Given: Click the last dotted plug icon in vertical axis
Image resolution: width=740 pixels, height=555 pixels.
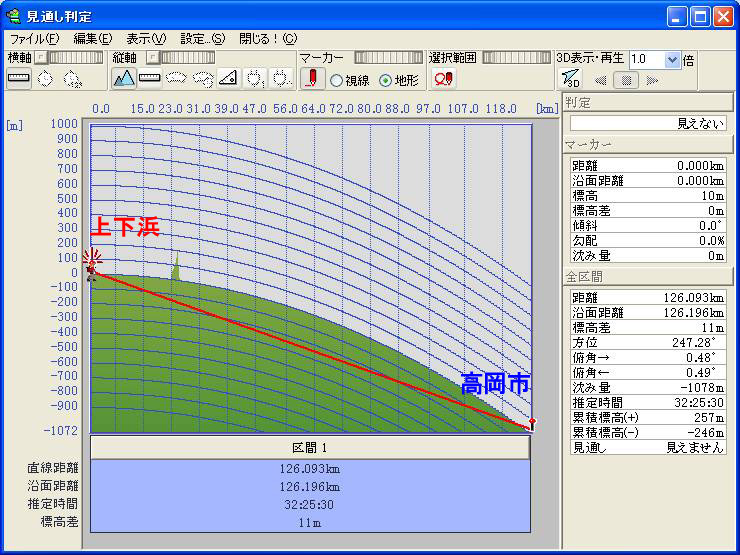Looking at the screenshot, I should pyautogui.click(x=281, y=78).
